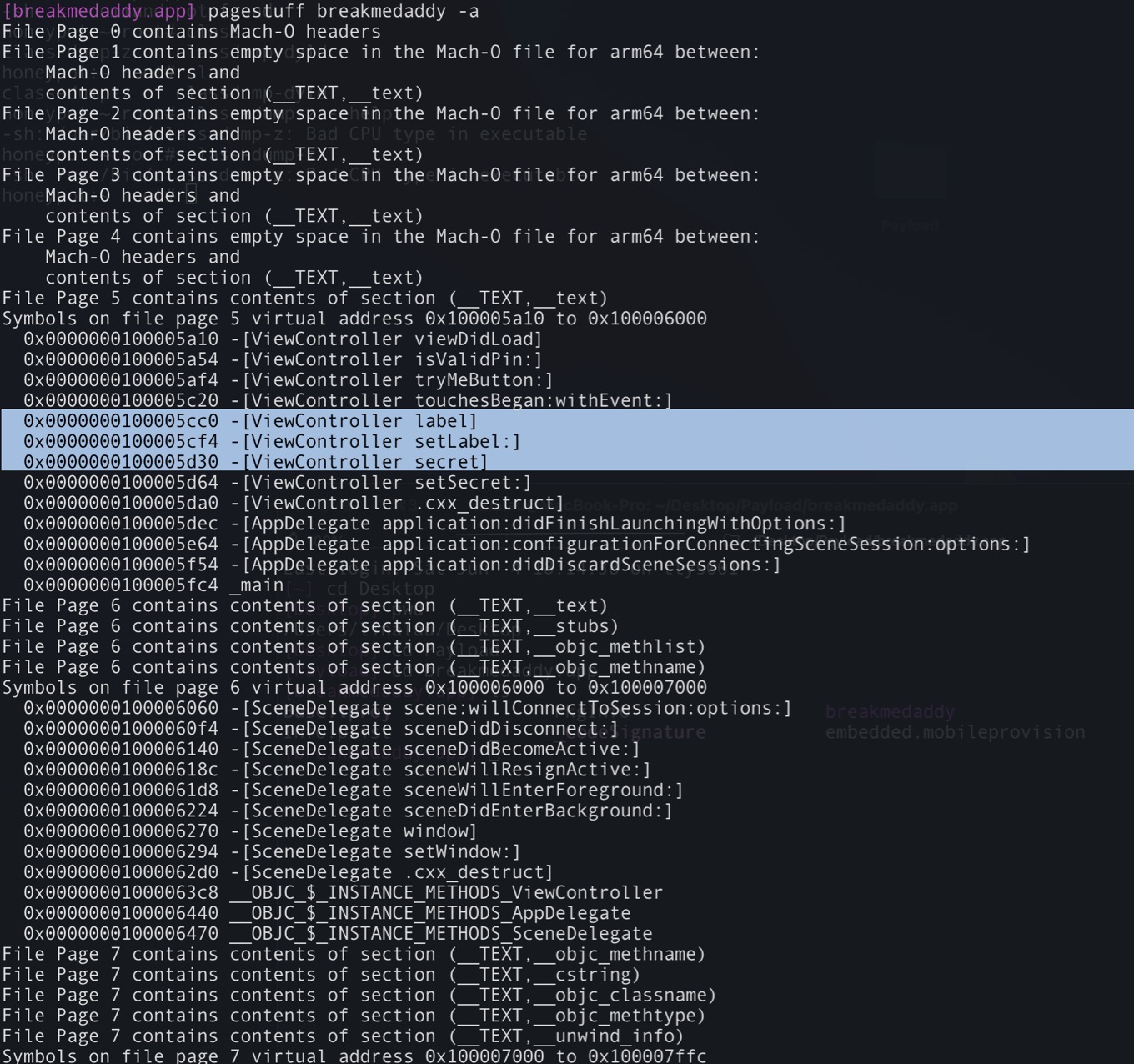The height and width of the screenshot is (1064, 1134).
Task: Click the 'application:didDiscardSceneSessions:' symbol row
Action: point(402,565)
